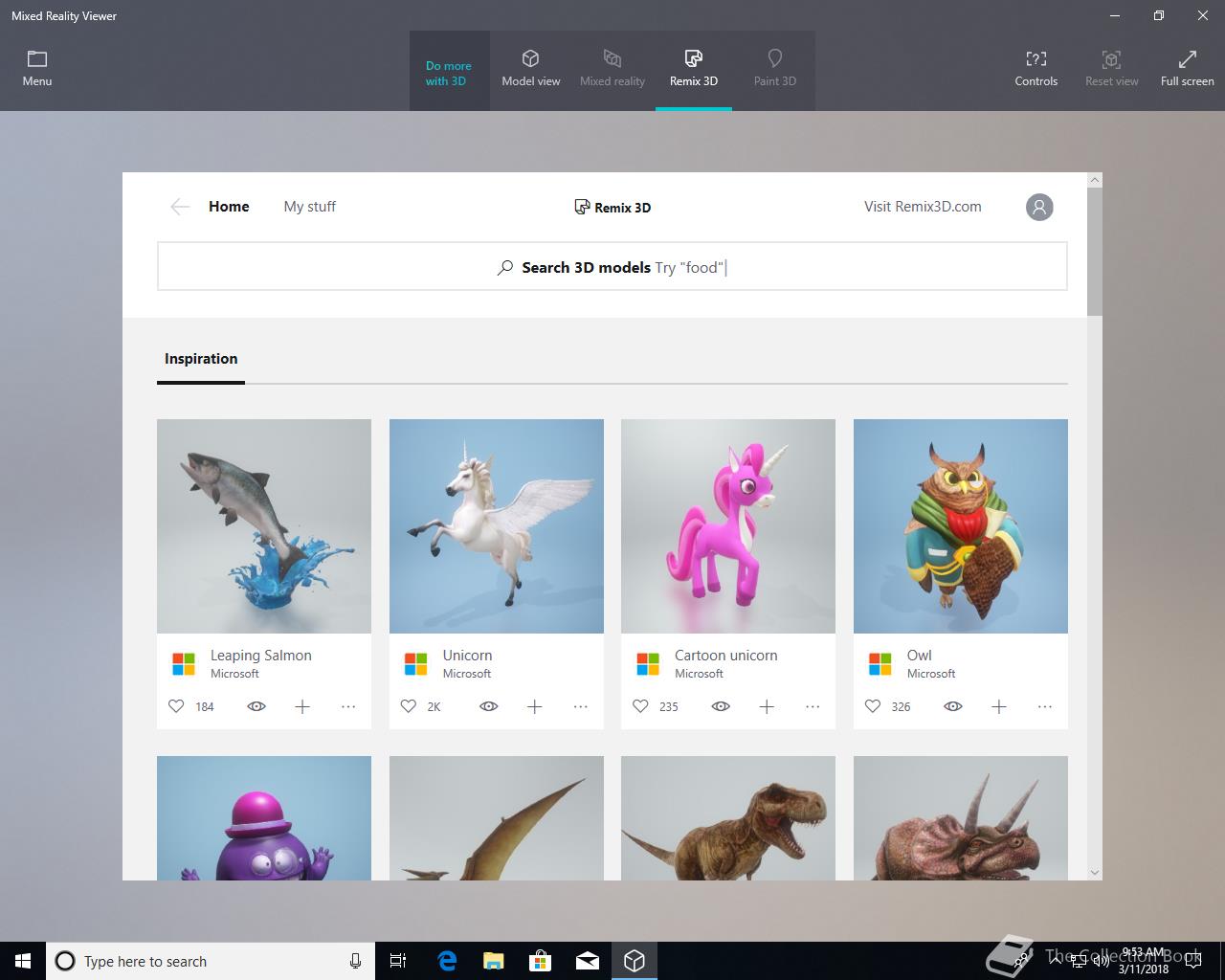This screenshot has width=1225, height=980.
Task: Switch to Model view tab
Action: tap(531, 69)
